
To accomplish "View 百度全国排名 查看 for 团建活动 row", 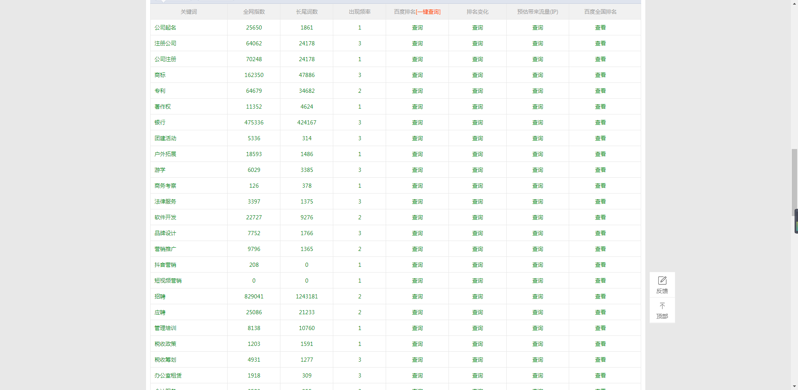I will (x=601, y=138).
